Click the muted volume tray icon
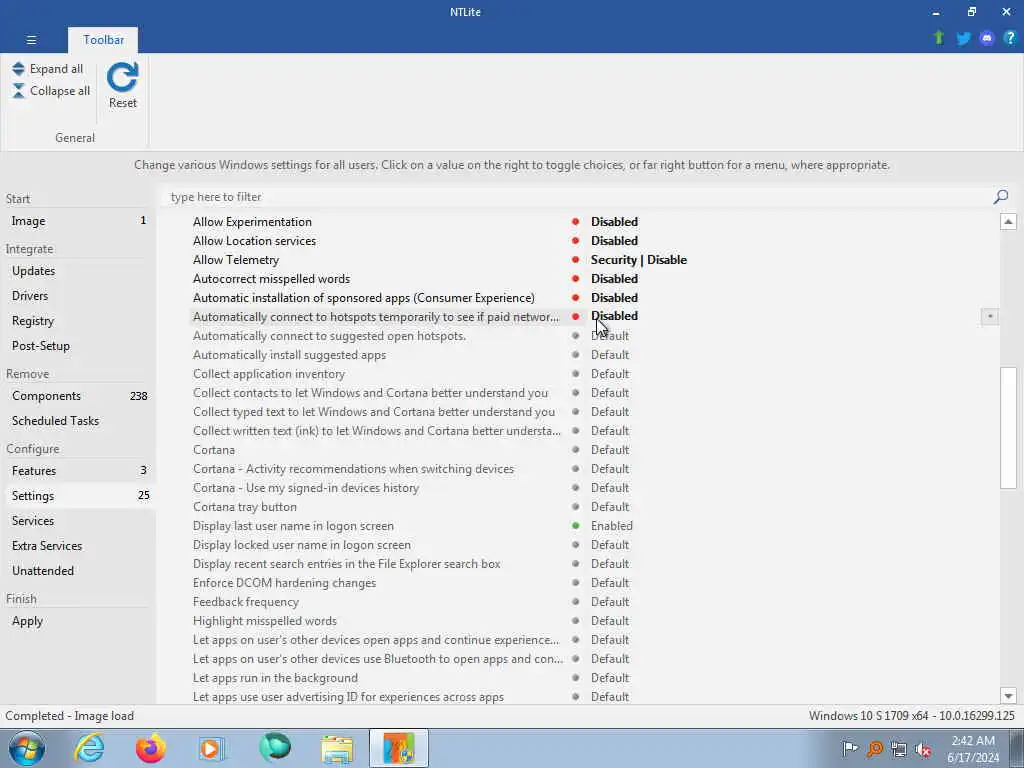The width and height of the screenshot is (1024, 768). [x=923, y=750]
